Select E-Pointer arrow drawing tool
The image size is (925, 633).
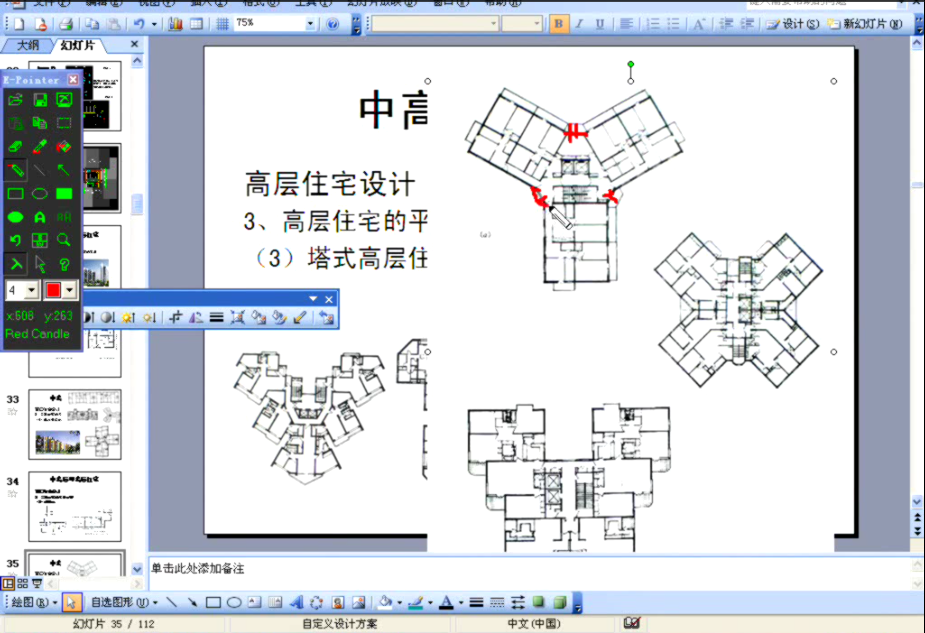coord(64,170)
